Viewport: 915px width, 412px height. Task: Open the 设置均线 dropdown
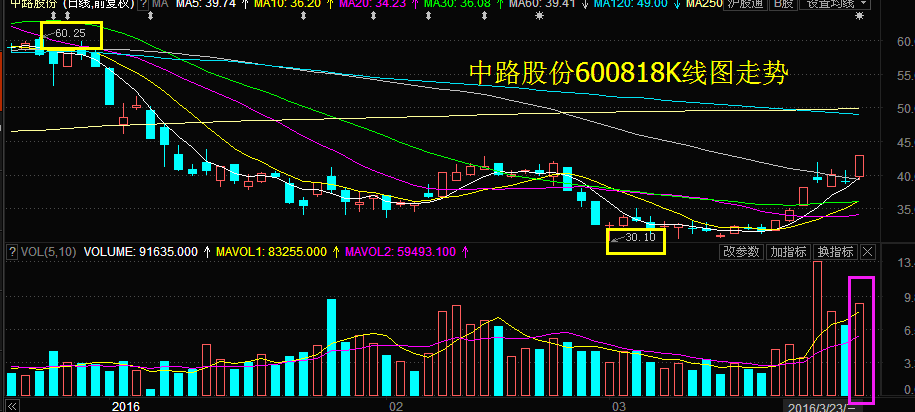pyautogui.click(x=837, y=5)
